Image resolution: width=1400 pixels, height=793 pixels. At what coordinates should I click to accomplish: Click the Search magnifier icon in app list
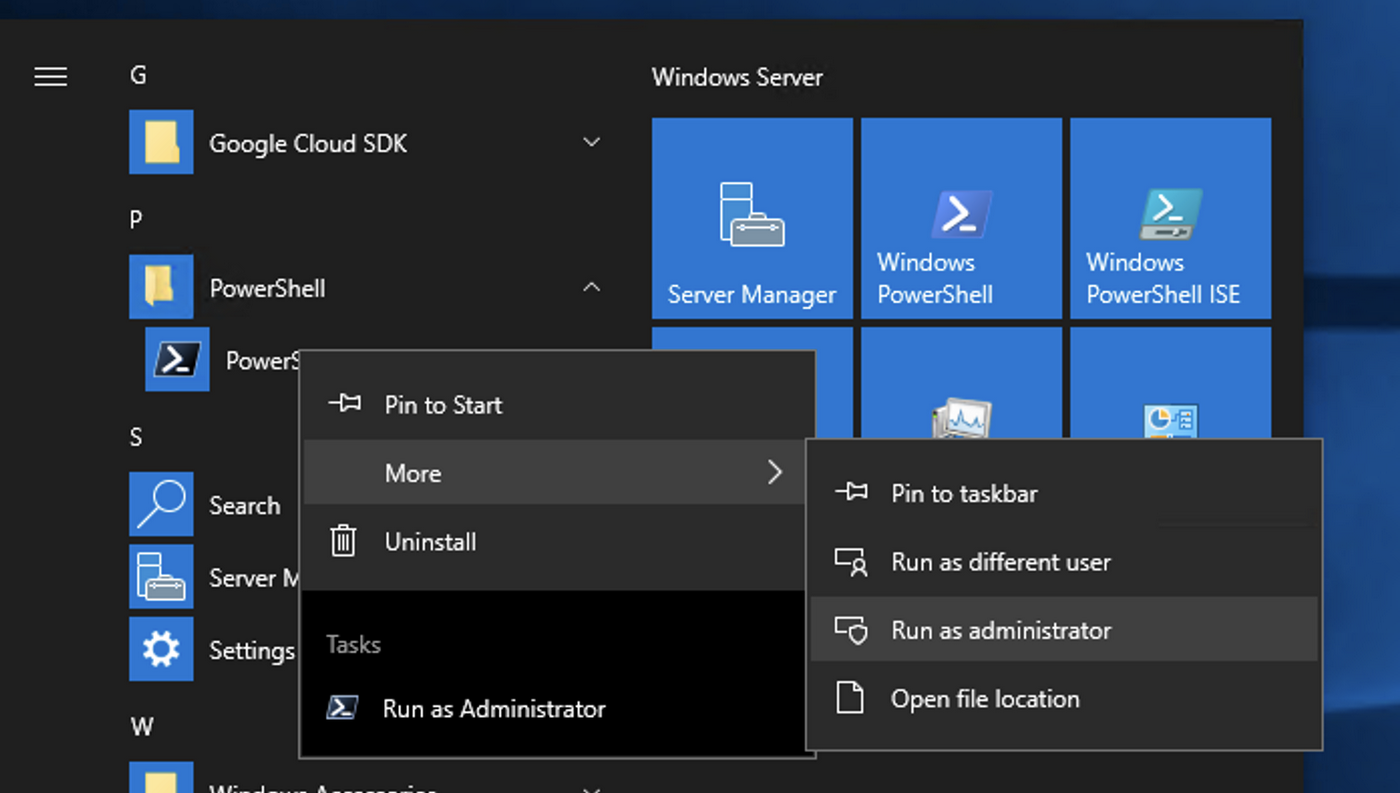tap(161, 504)
